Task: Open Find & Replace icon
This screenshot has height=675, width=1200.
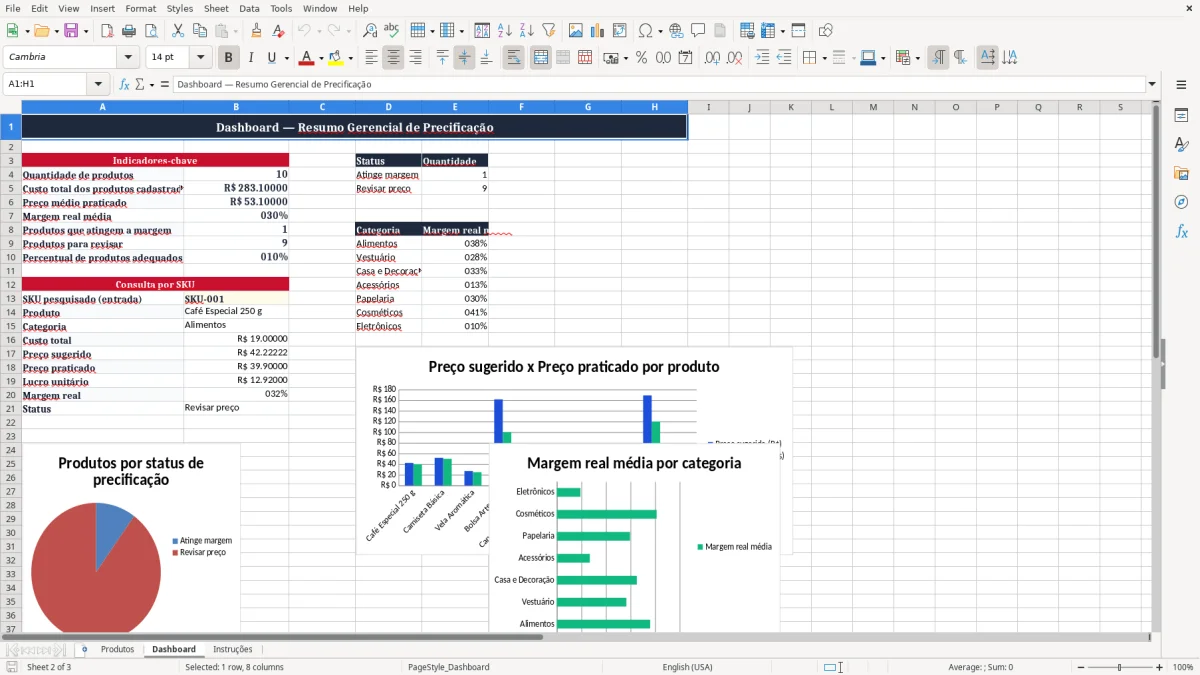Action: 370,31
